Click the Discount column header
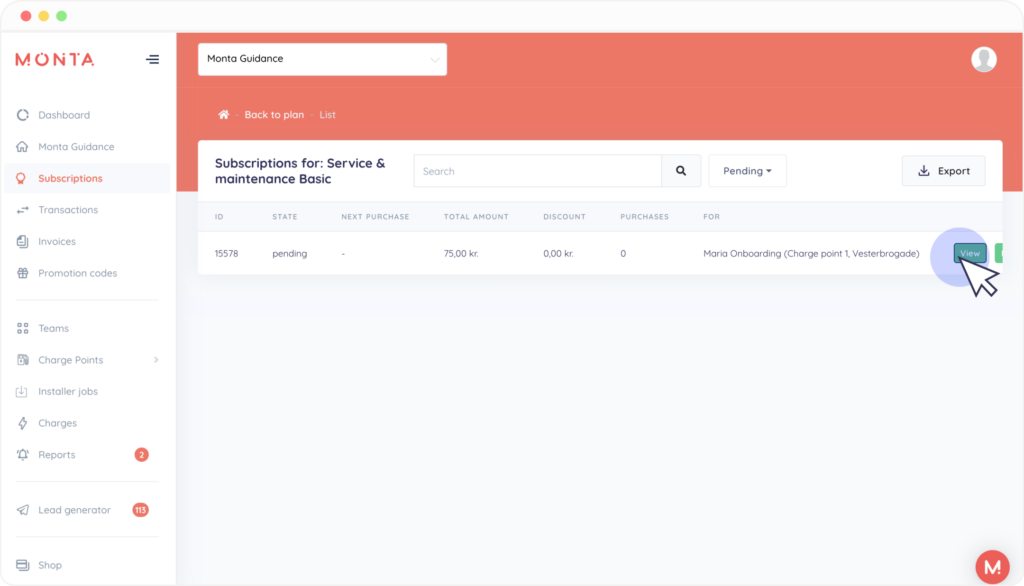This screenshot has height=586, width=1024. pyautogui.click(x=564, y=217)
